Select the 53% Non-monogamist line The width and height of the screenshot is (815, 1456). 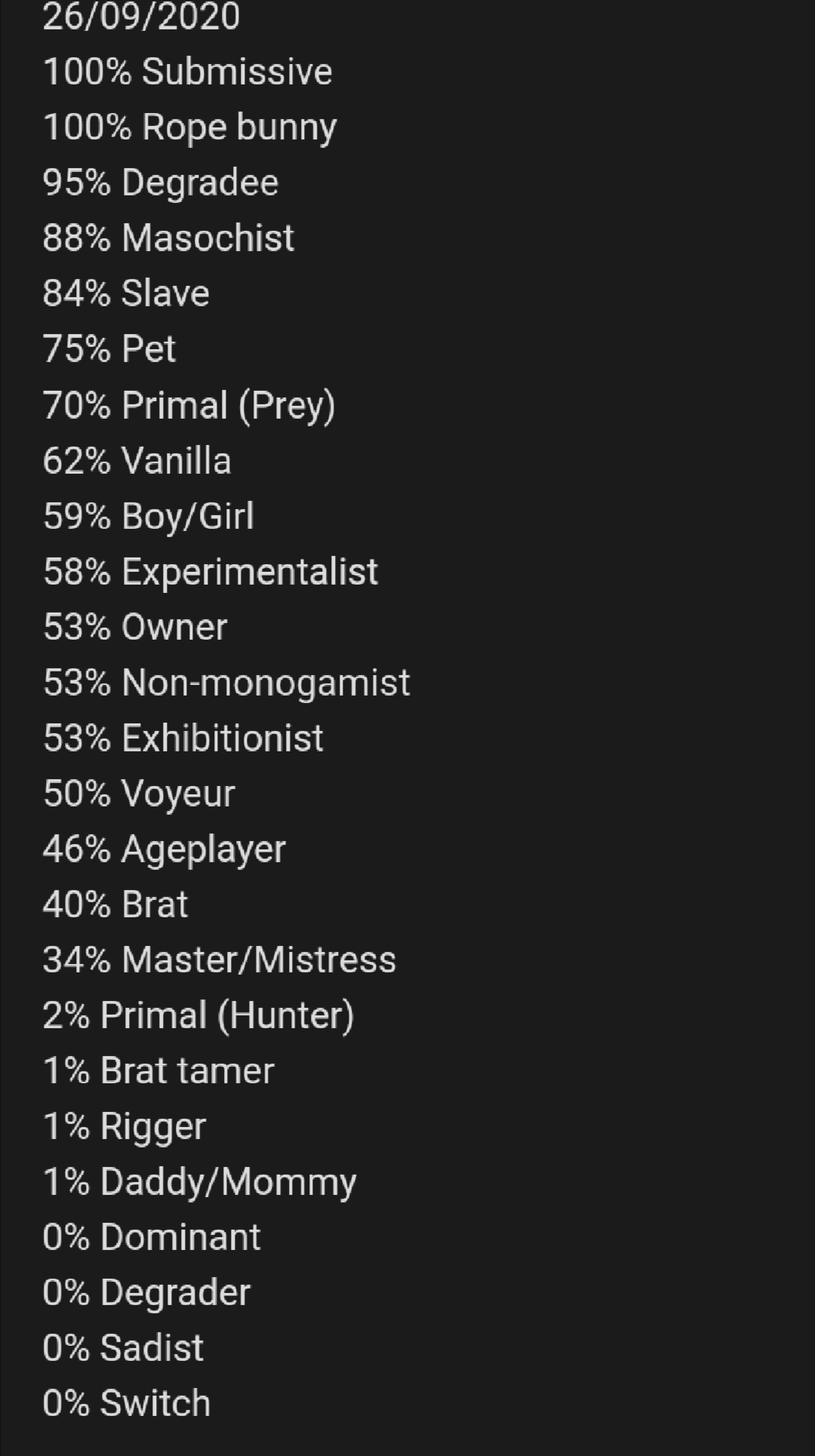click(x=226, y=682)
